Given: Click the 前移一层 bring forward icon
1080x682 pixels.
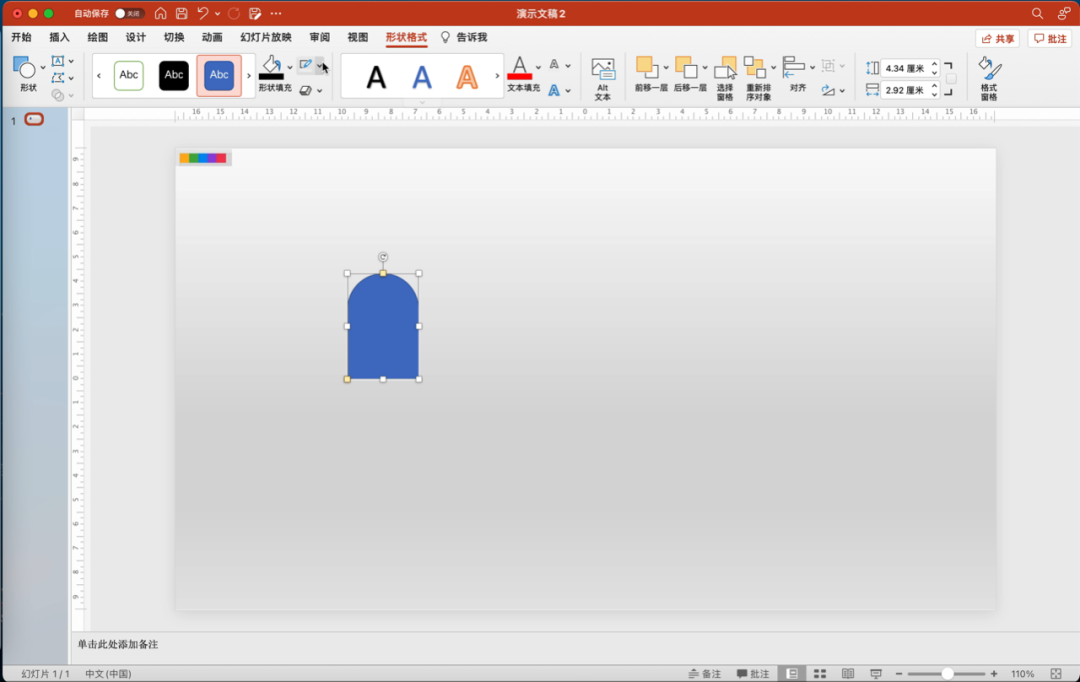Looking at the screenshot, I should [647, 68].
